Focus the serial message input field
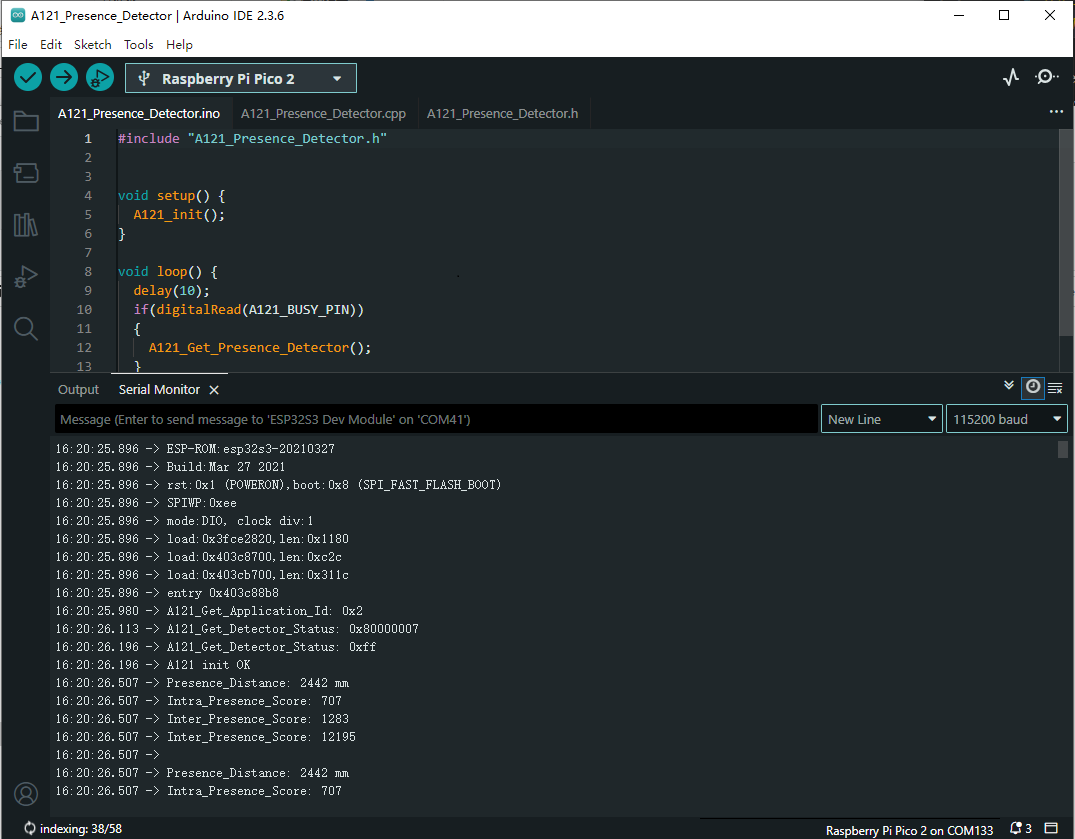Image resolution: width=1075 pixels, height=839 pixels. 436,419
